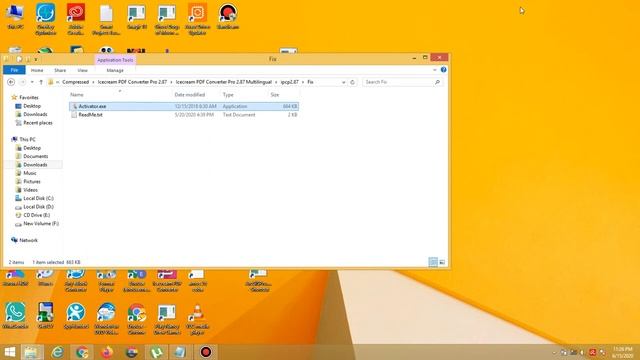
Task: Open the chevron after ipcp2.87 breadcrumb
Action: (x=303, y=82)
